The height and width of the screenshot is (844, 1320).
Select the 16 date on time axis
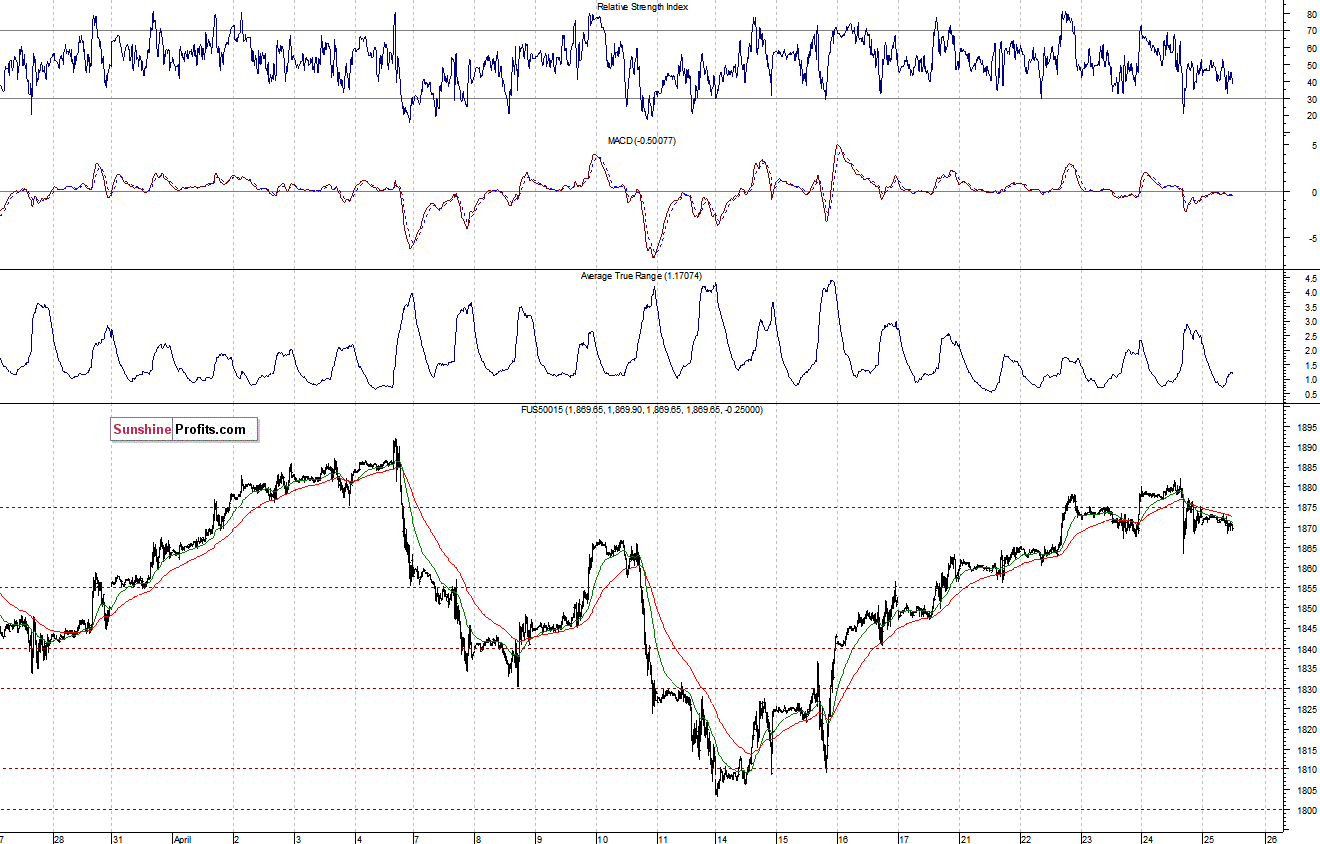coord(843,839)
